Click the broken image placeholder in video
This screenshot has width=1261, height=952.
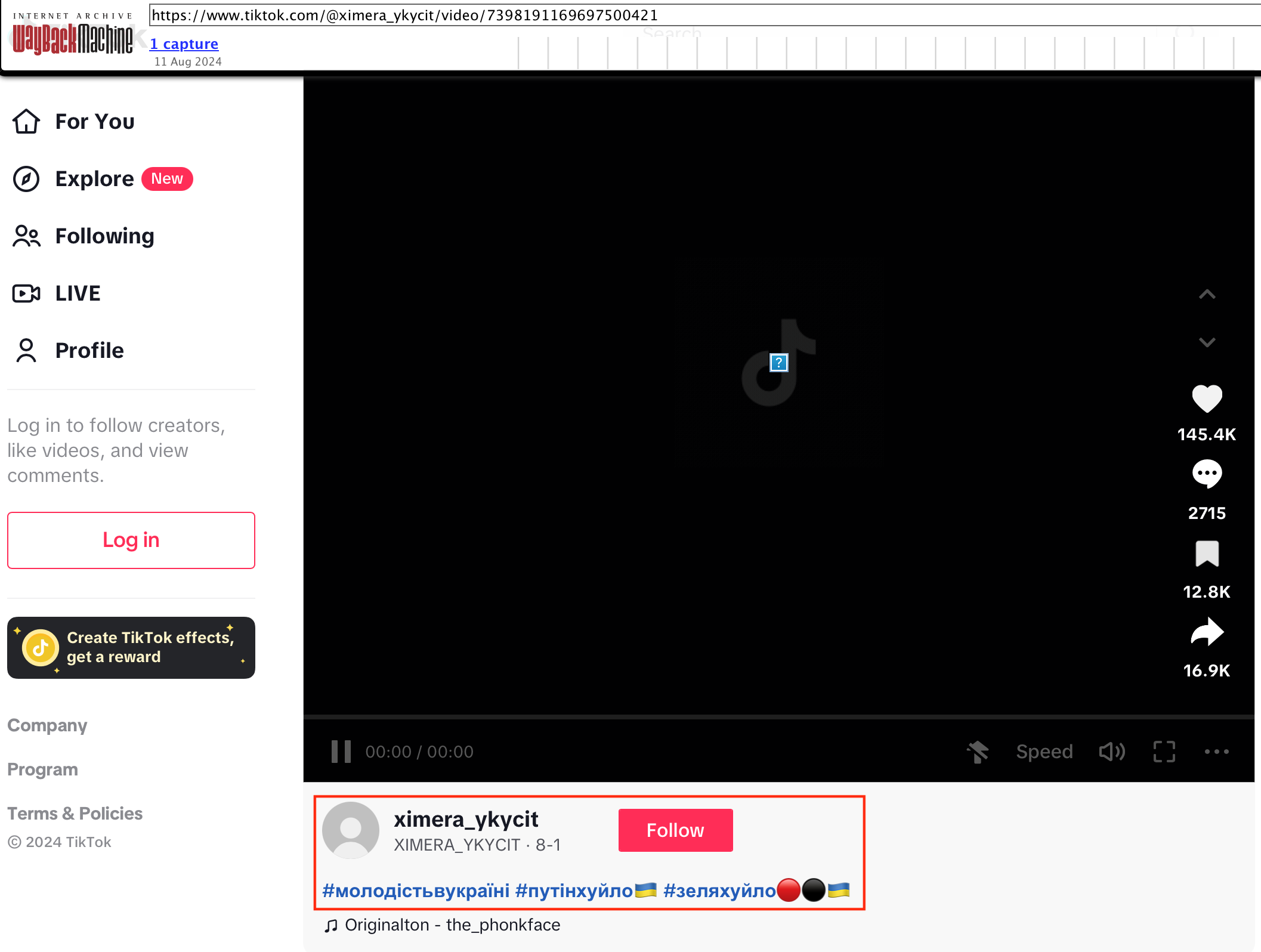pyautogui.click(x=778, y=363)
